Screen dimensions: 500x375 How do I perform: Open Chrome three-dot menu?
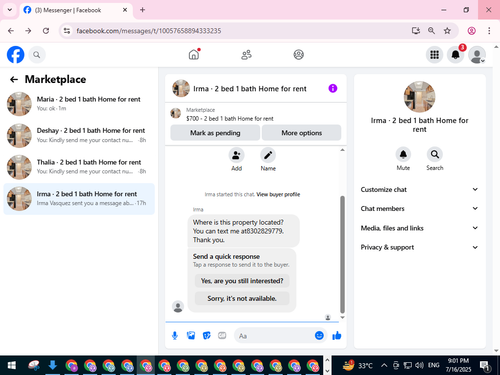click(489, 31)
